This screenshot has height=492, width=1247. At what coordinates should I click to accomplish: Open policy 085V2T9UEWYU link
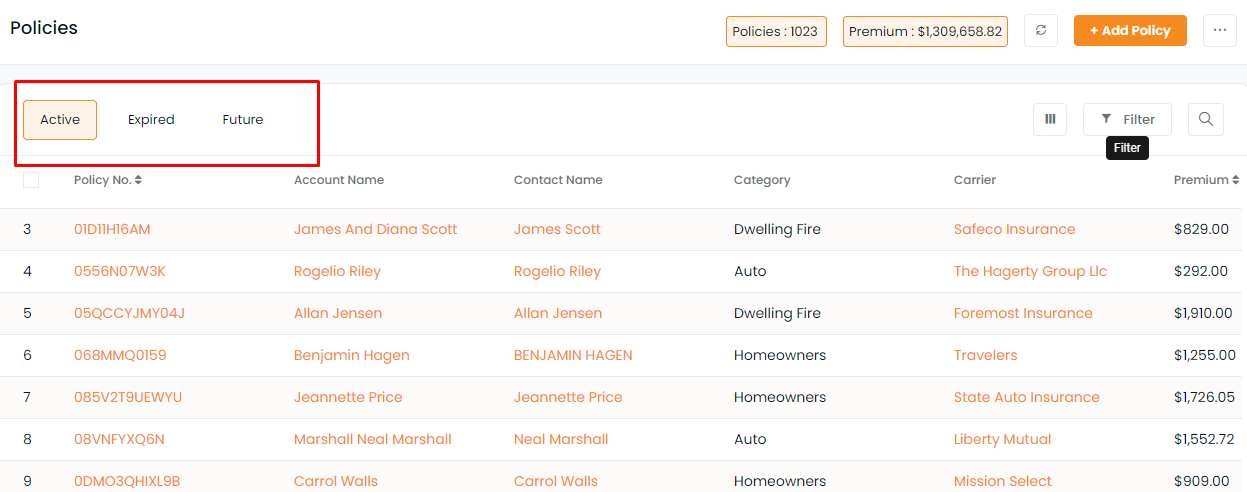point(128,397)
